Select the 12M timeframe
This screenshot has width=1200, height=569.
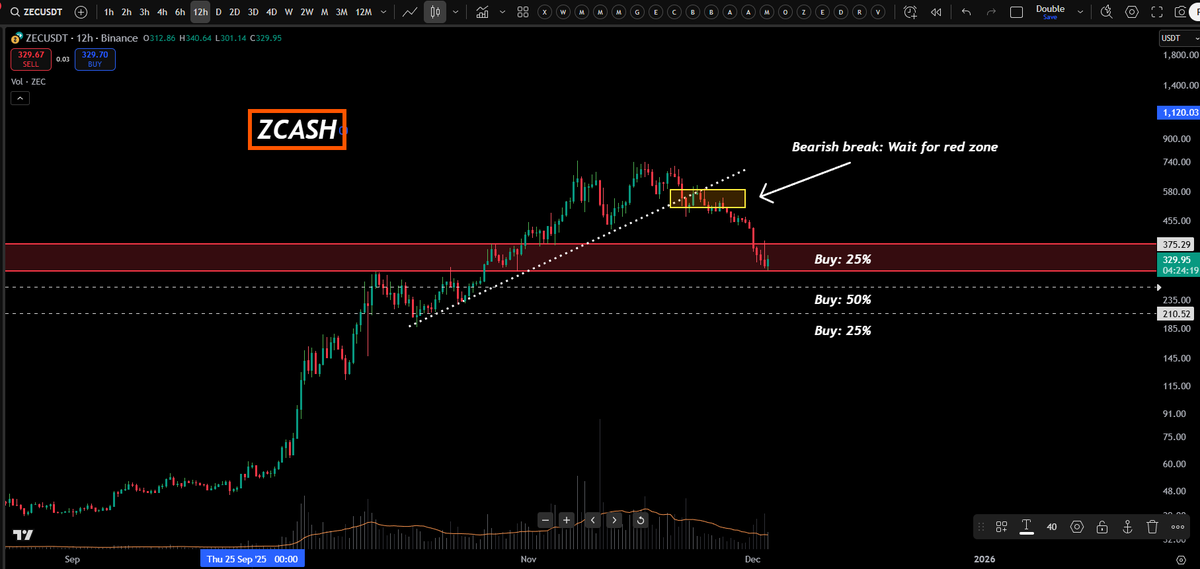coord(364,12)
